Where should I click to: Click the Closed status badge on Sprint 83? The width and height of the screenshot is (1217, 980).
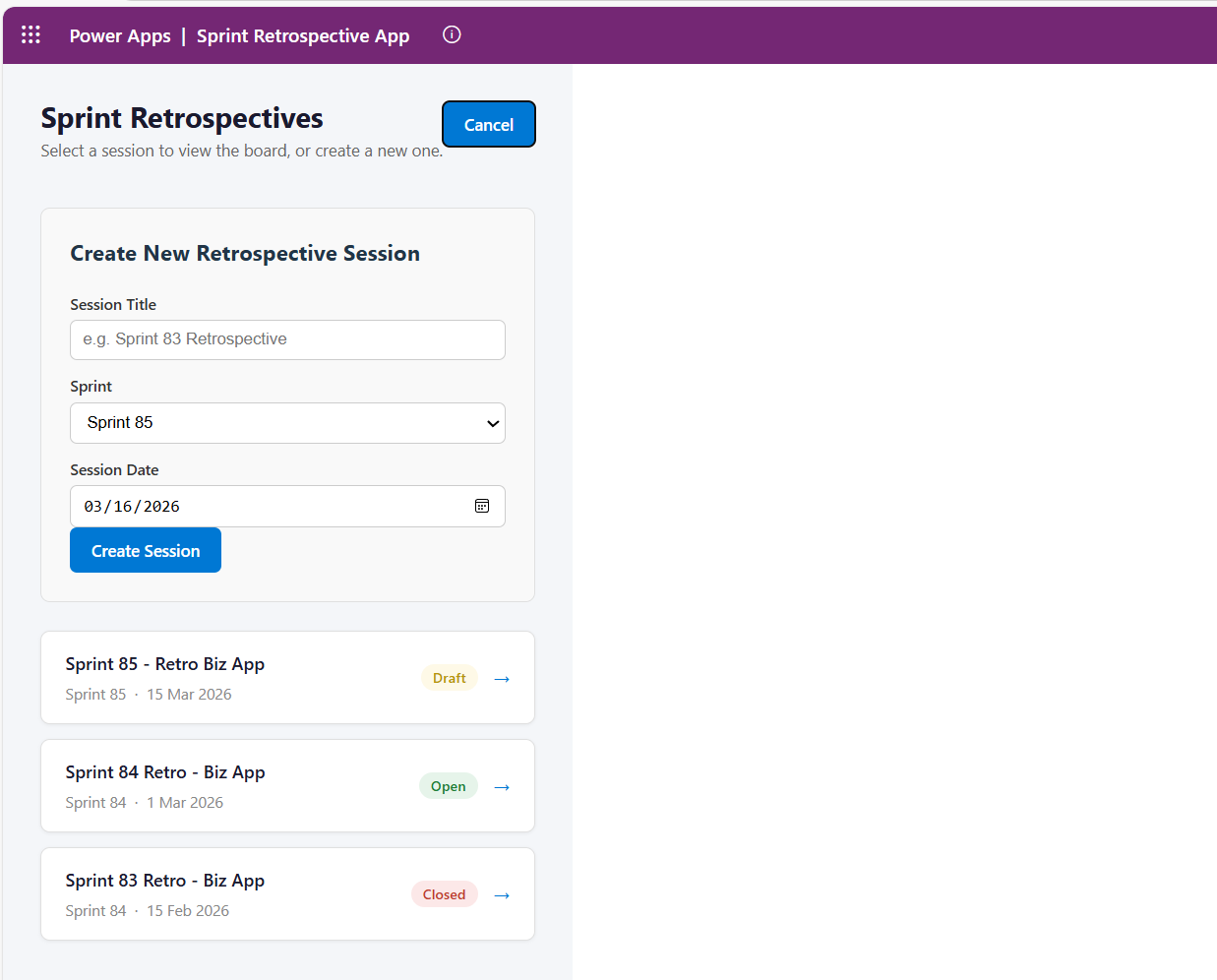444,893
